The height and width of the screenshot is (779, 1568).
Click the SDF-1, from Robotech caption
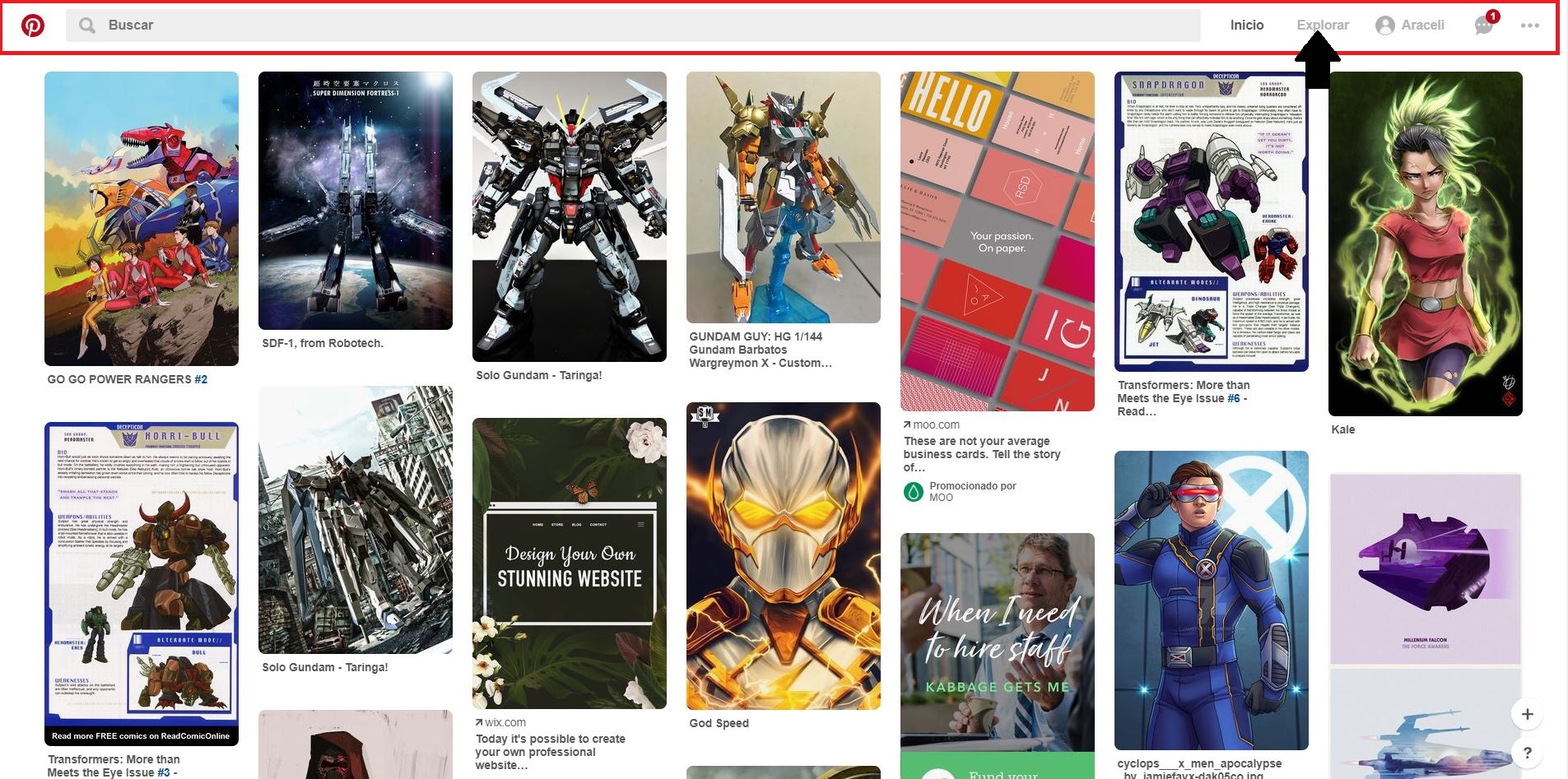click(x=323, y=343)
